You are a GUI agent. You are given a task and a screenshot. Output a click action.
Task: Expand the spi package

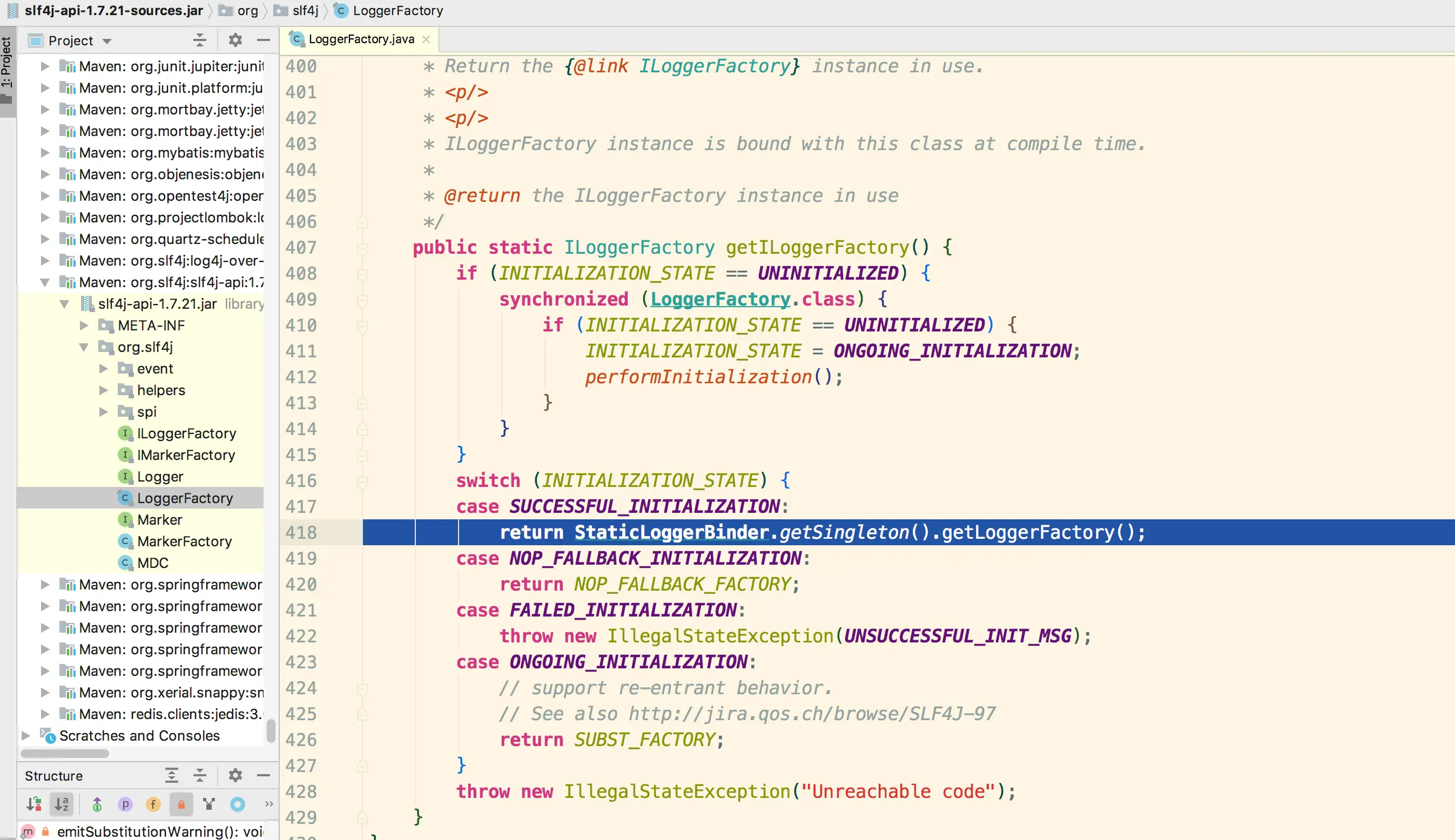[x=103, y=412]
